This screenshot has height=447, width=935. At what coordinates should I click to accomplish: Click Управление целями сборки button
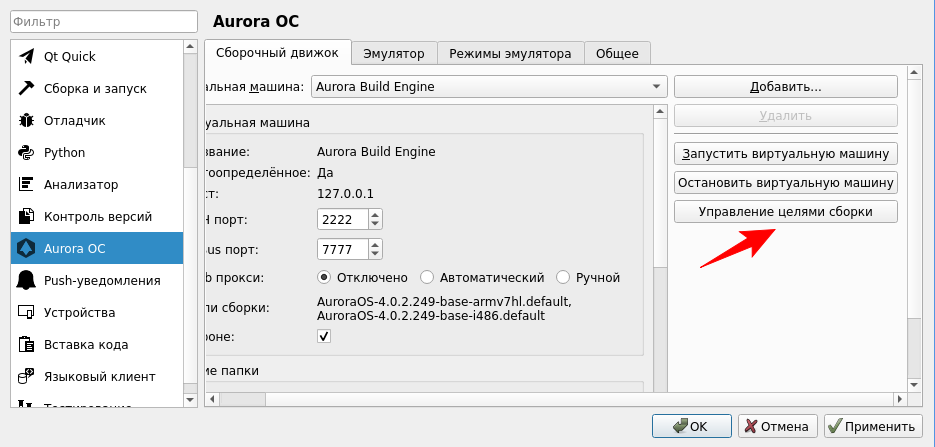tap(785, 212)
